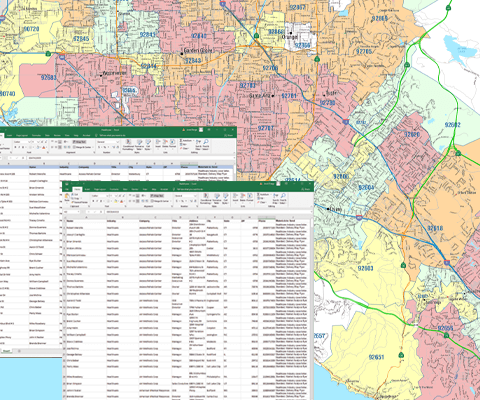Click Format as Table in front Excel window
Screen dimensions: 480x400
click(217, 199)
